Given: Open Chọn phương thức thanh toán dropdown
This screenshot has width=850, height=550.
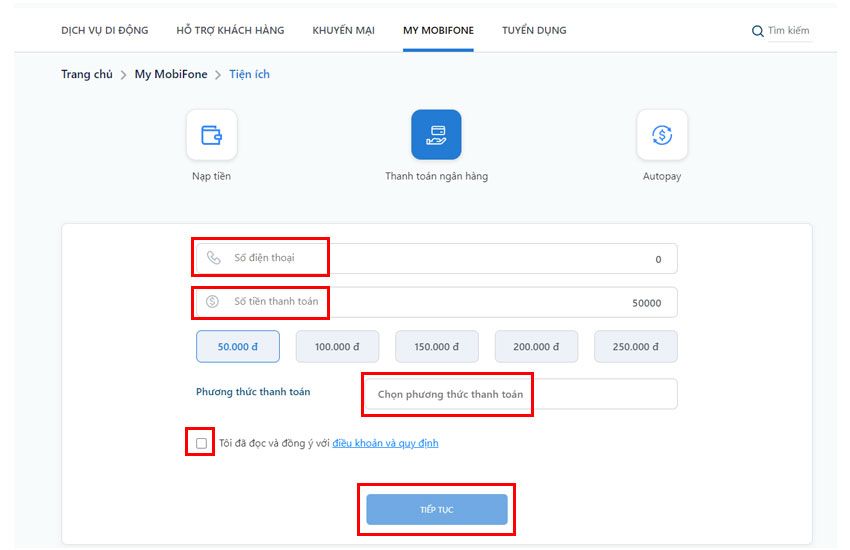Looking at the screenshot, I should tap(520, 394).
